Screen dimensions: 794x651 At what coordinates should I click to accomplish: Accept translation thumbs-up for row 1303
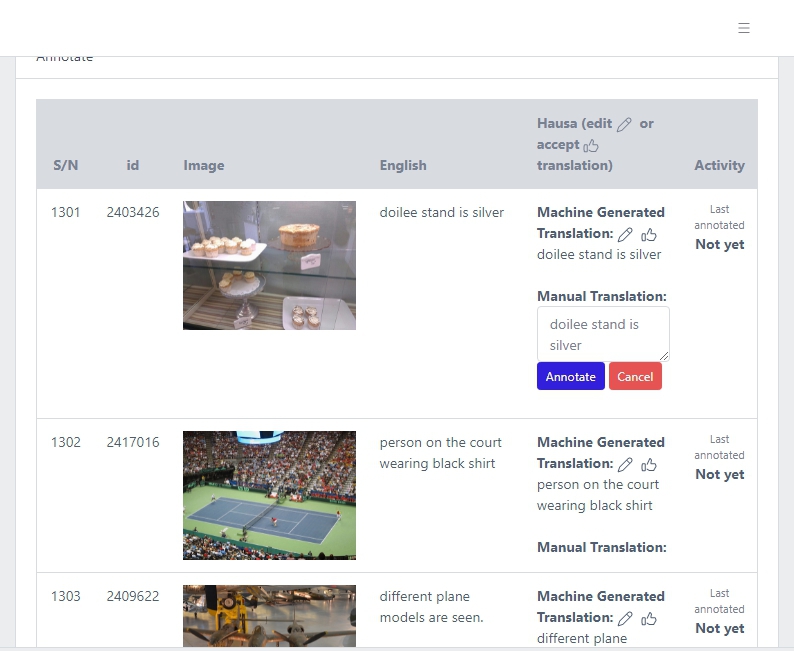point(649,619)
